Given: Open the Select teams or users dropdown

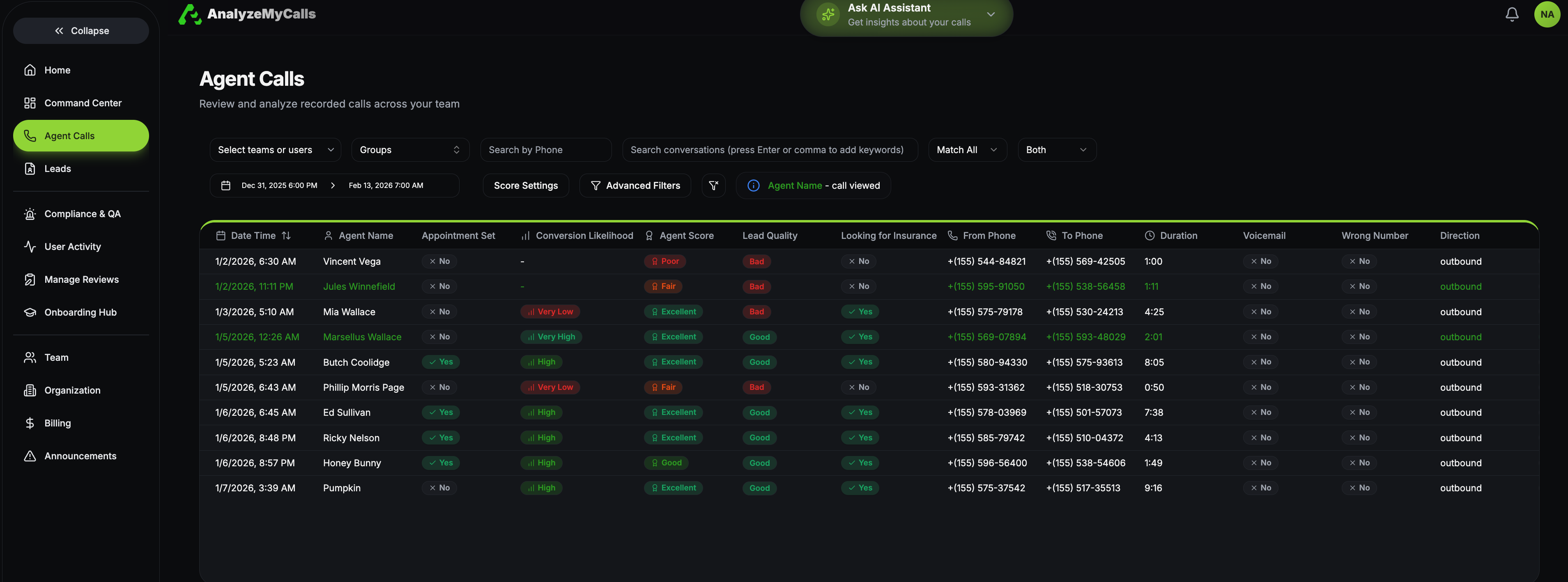Looking at the screenshot, I should 275,150.
